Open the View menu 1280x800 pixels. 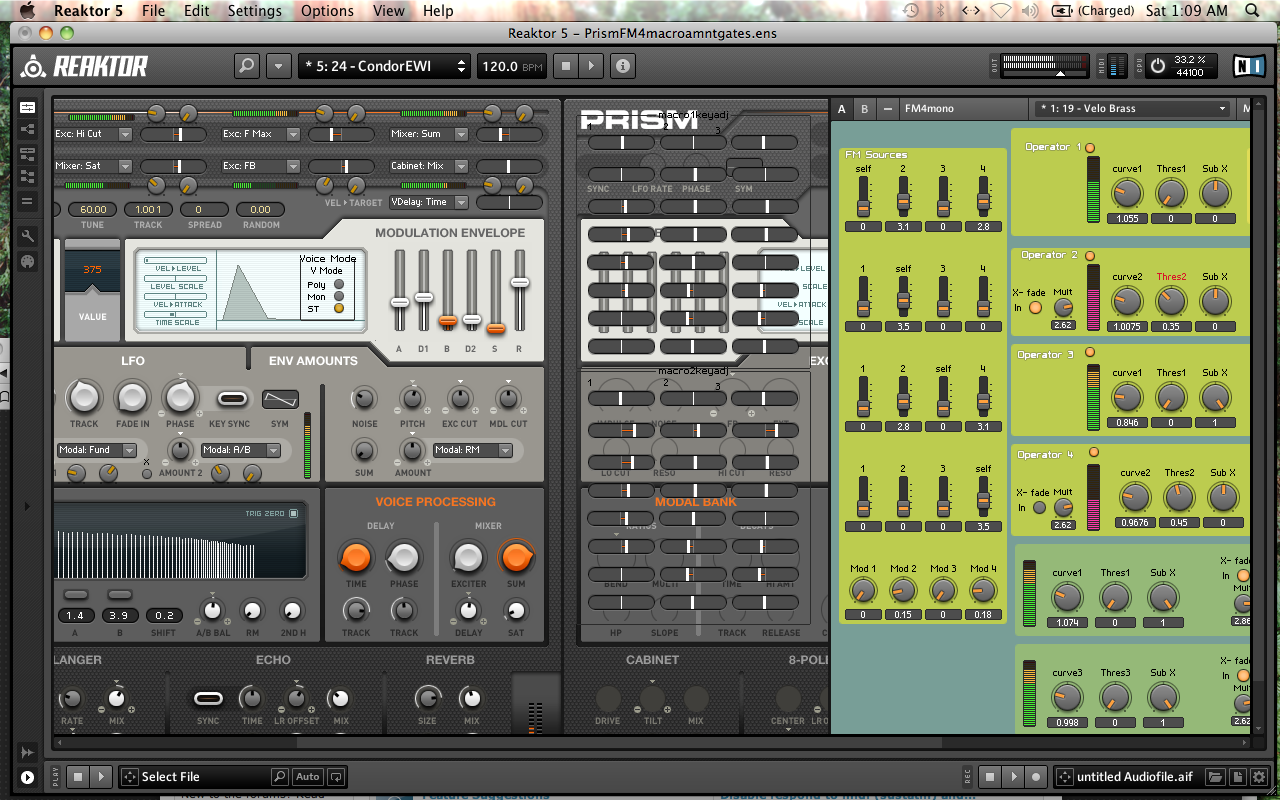[388, 11]
